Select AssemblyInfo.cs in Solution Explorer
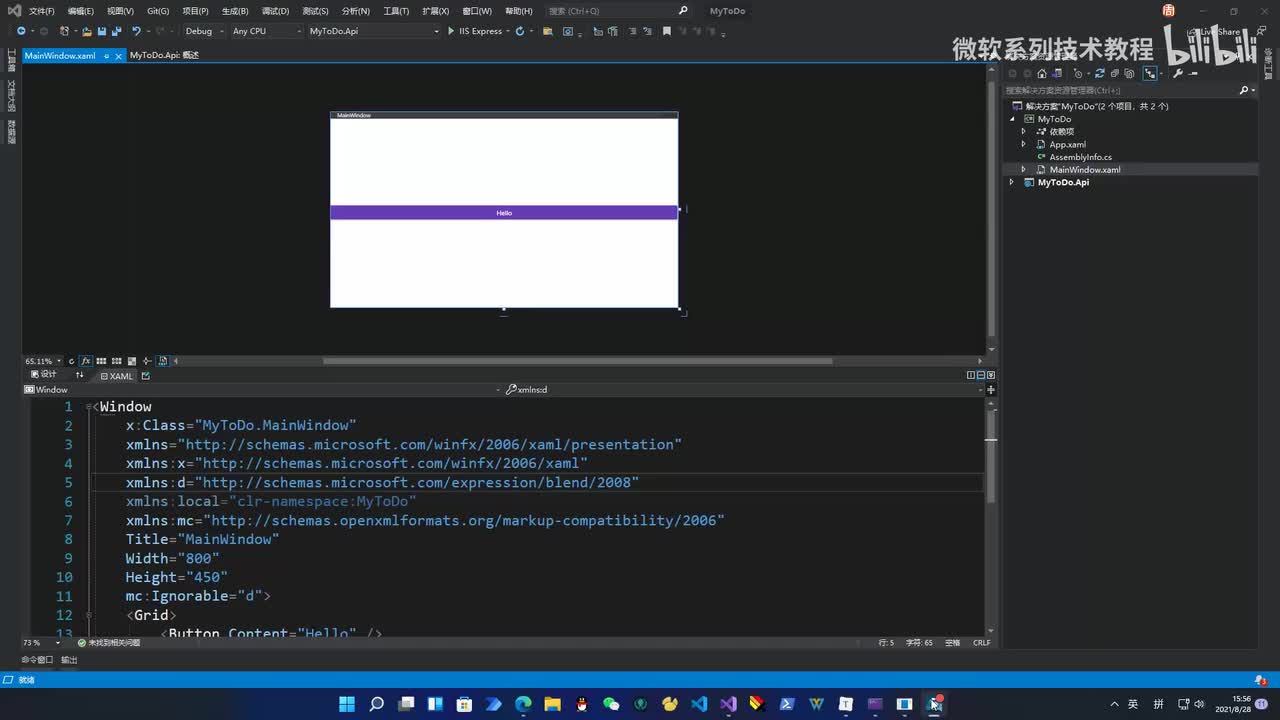The image size is (1280, 720). pos(1080,157)
